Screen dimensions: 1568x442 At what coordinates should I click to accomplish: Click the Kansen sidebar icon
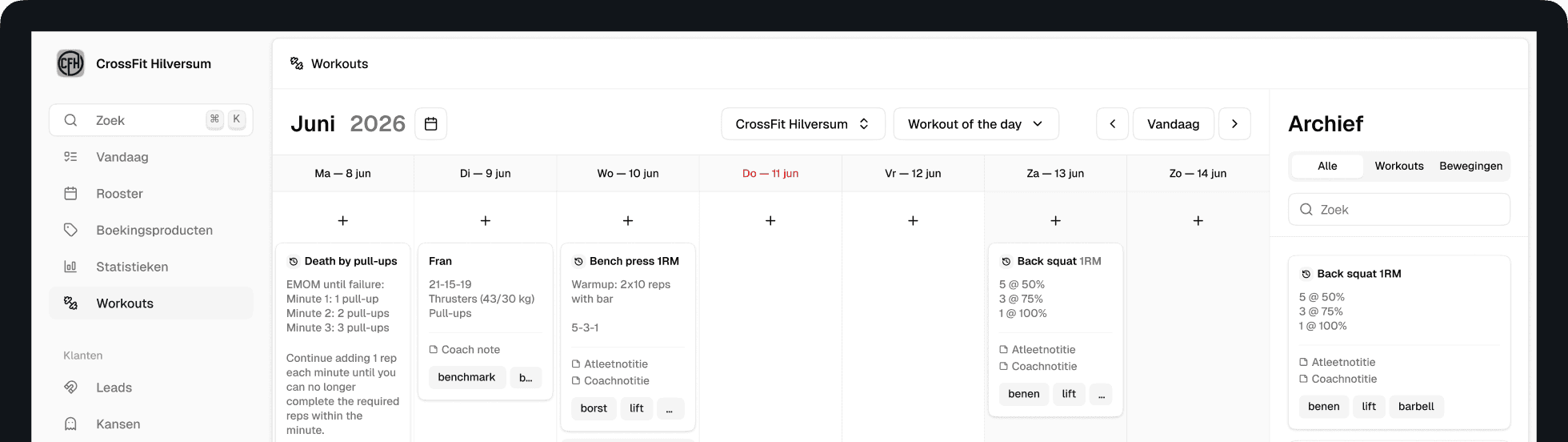click(70, 424)
